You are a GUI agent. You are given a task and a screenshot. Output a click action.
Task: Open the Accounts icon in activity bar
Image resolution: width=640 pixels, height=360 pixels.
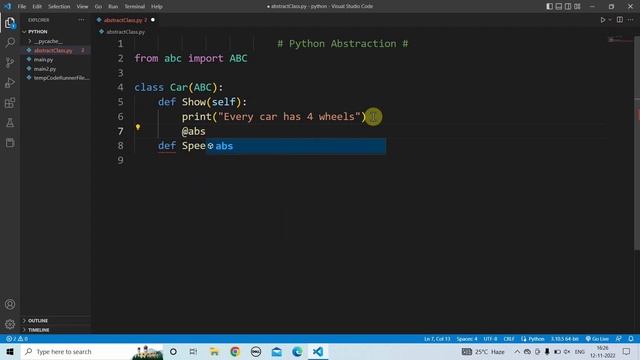coord(10,304)
